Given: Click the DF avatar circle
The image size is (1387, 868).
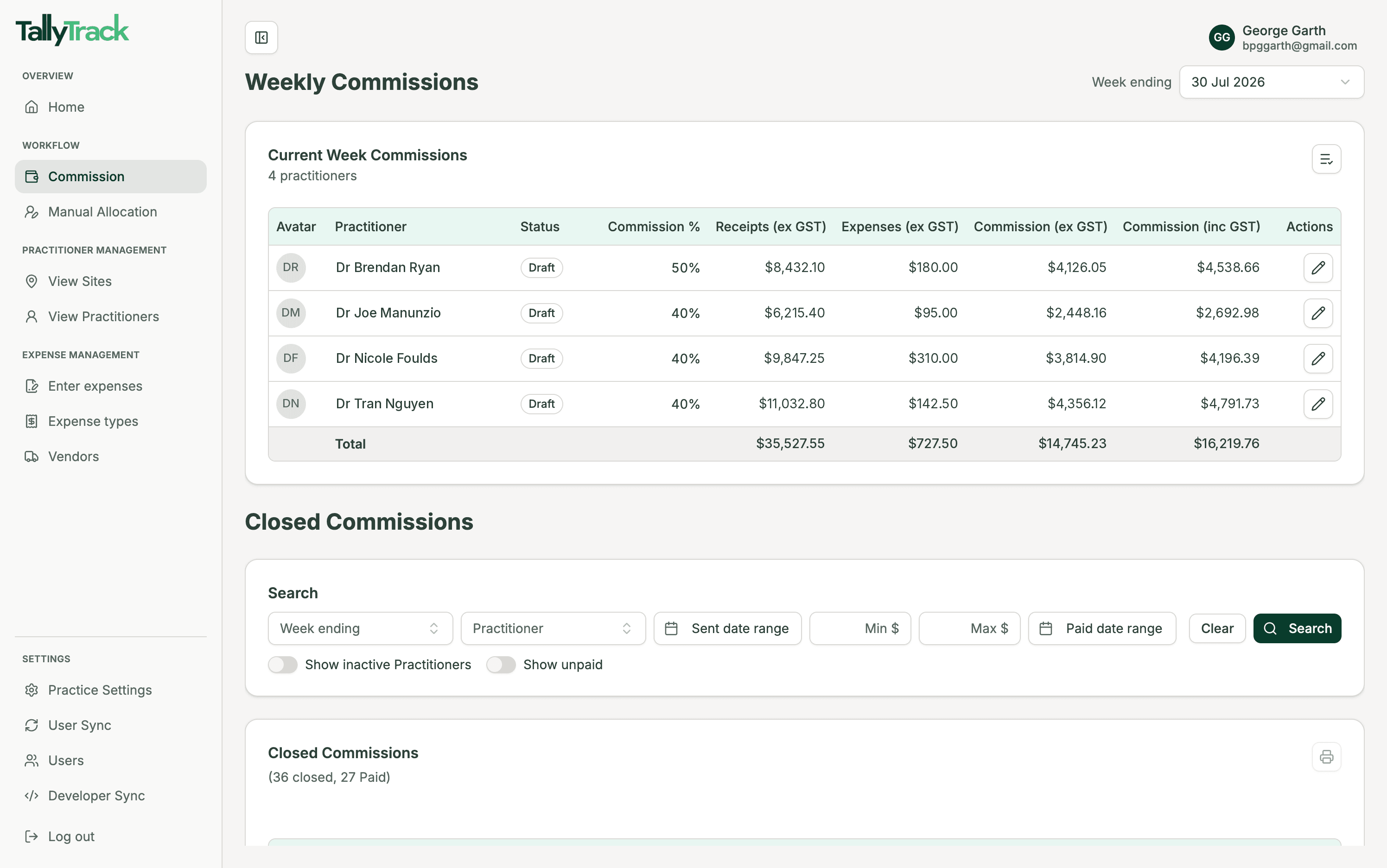Looking at the screenshot, I should click(x=291, y=358).
